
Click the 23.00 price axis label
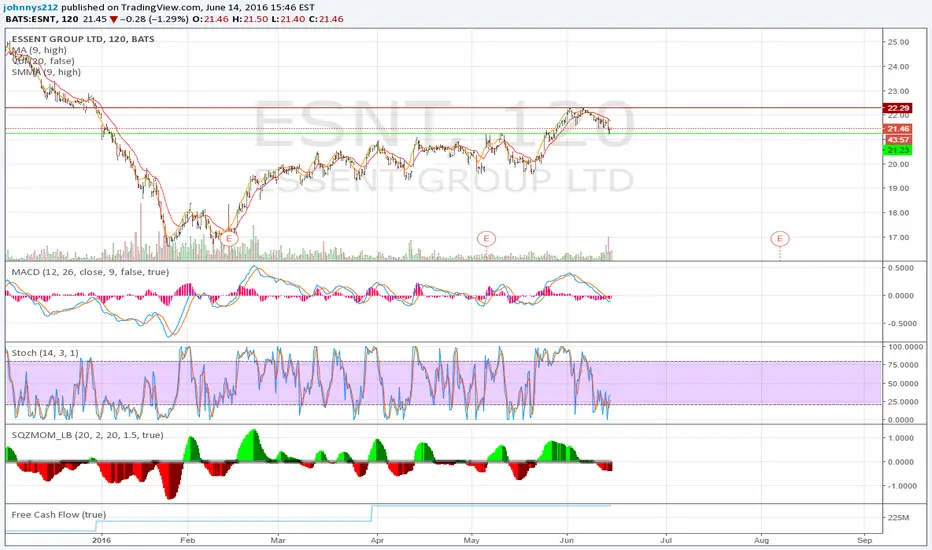click(898, 91)
